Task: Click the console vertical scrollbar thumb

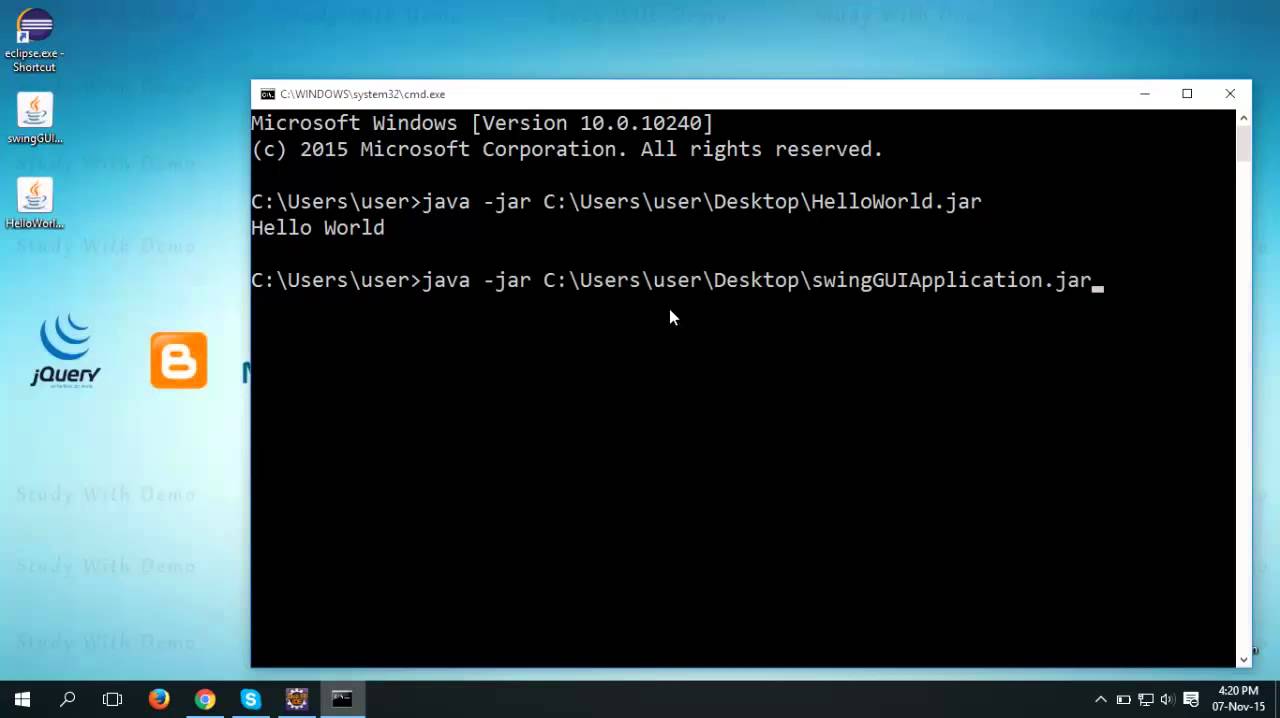Action: 1244,144
